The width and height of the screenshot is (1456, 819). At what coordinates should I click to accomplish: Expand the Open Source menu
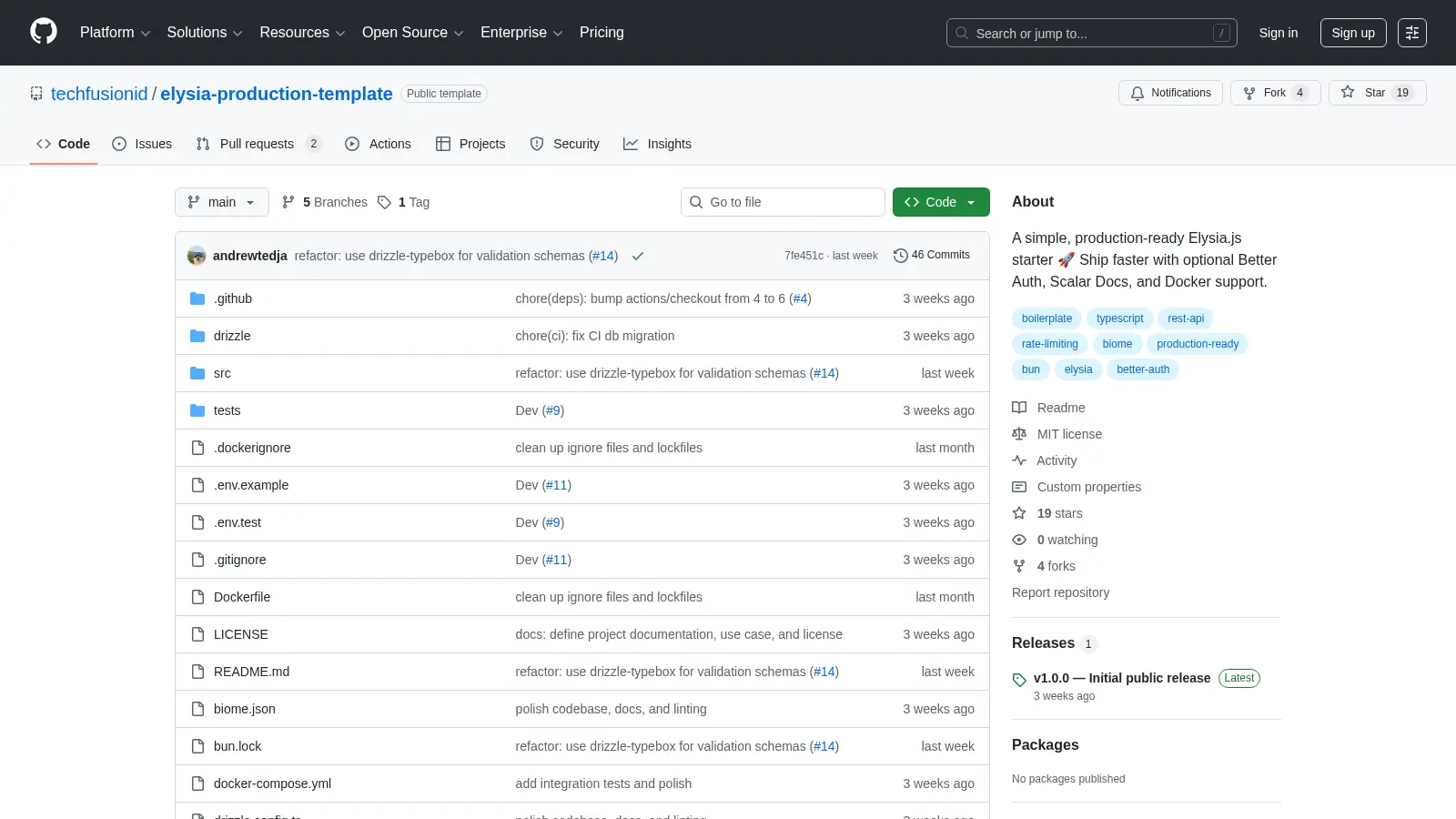tap(412, 33)
